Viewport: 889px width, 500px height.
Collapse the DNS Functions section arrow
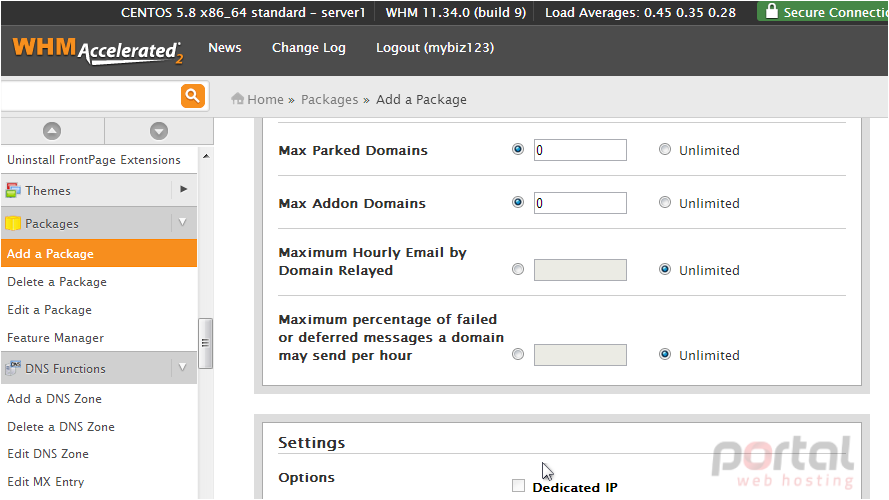coord(183,367)
